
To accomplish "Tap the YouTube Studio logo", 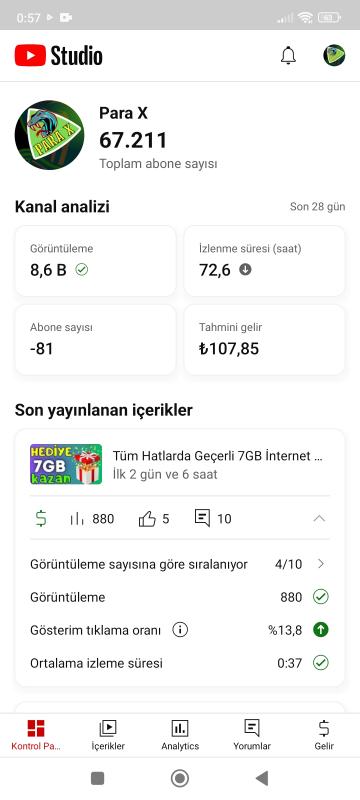I will (59, 56).
